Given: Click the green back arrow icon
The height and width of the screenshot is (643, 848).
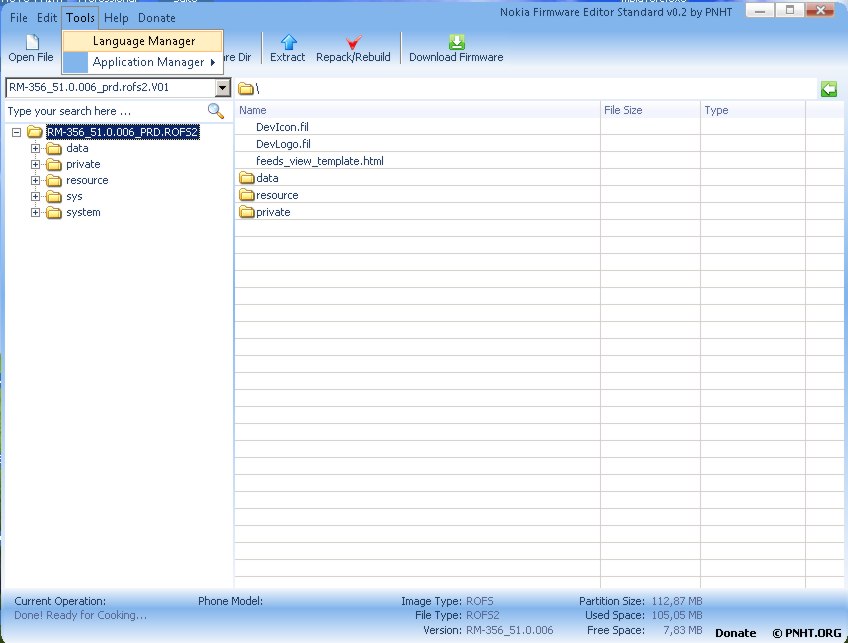Looking at the screenshot, I should tap(829, 89).
